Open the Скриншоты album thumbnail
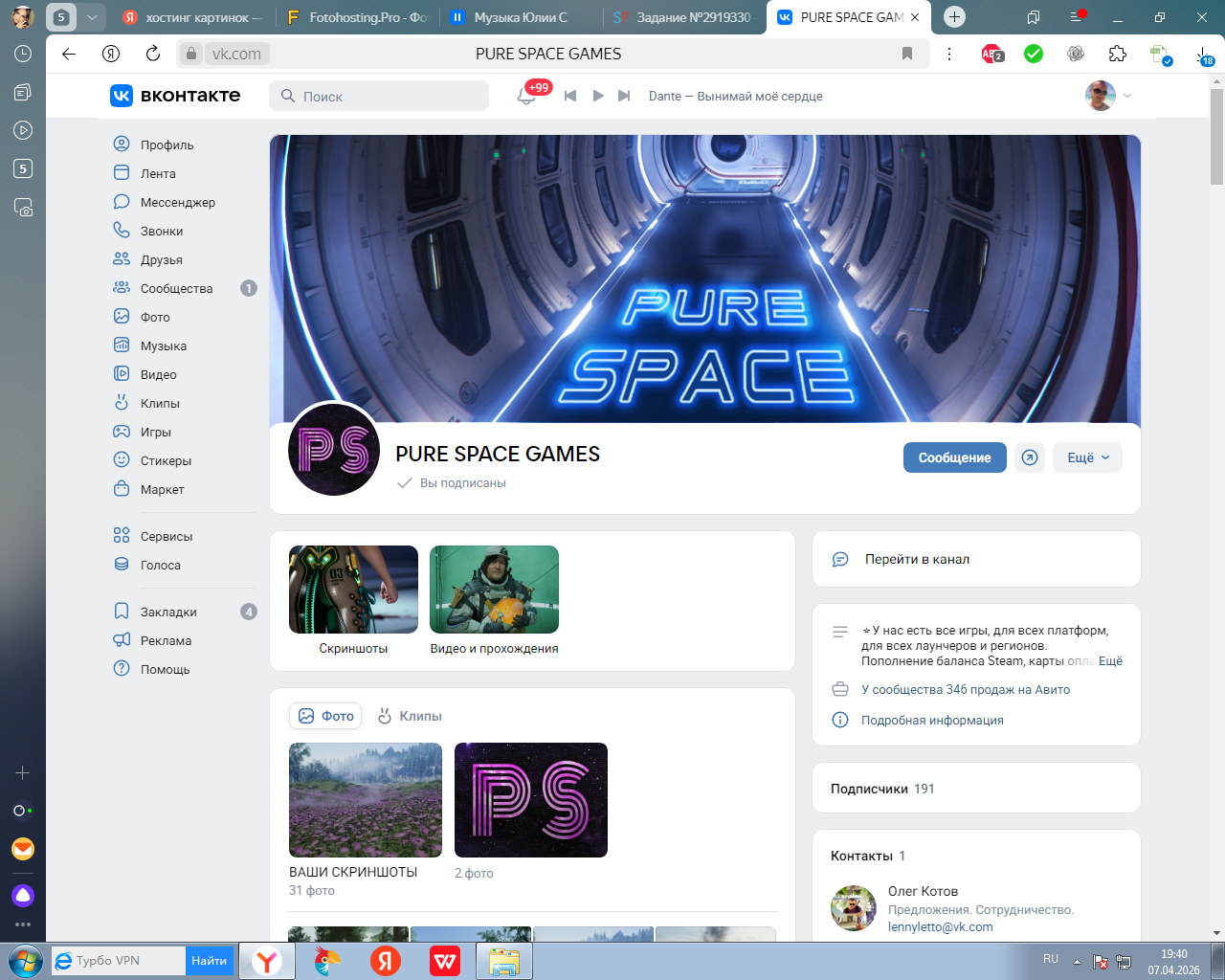Image resolution: width=1225 pixels, height=980 pixels. pyautogui.click(x=353, y=590)
